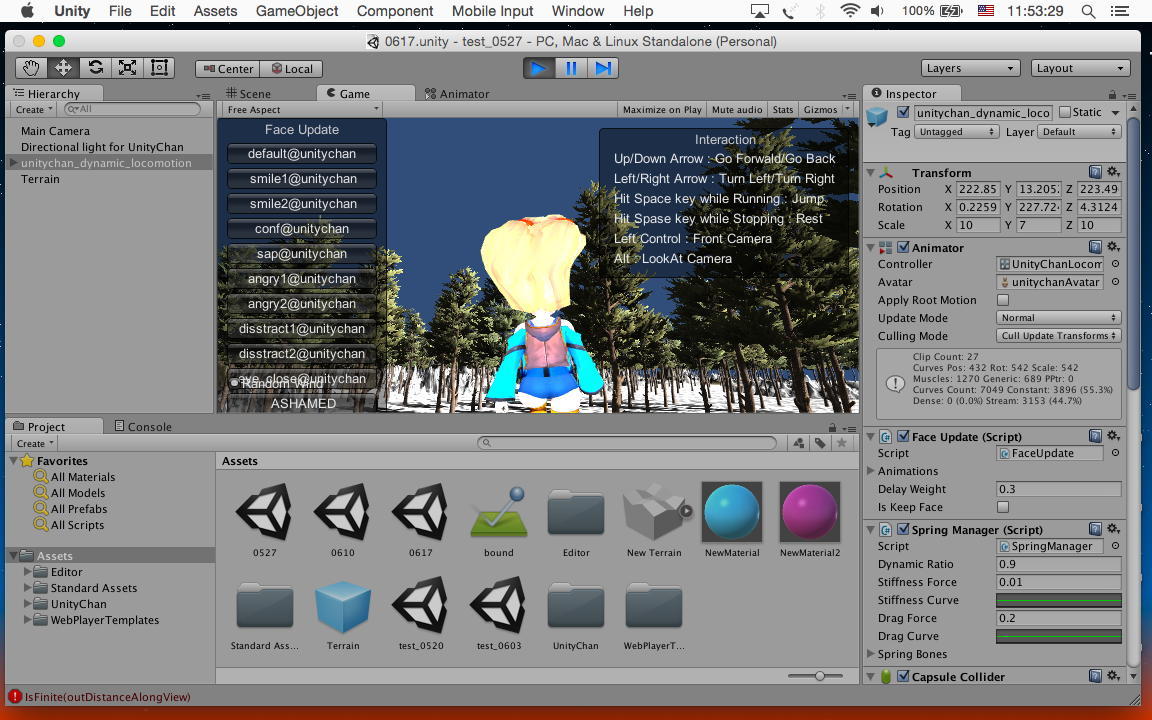Enable Is Keep Face checkbox

coord(1003,507)
